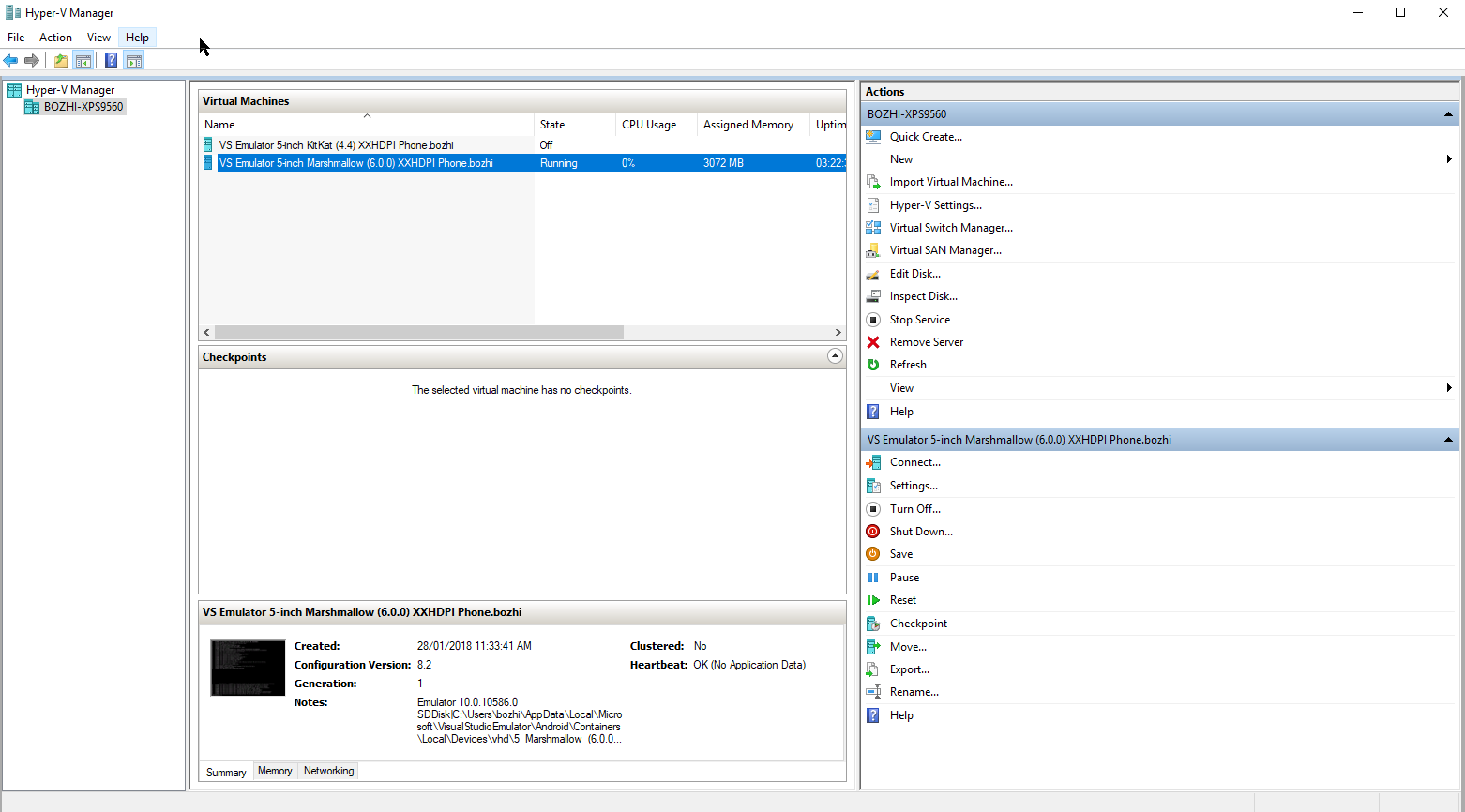Click the Virtual Switch Manager icon
This screenshot has height=812, width=1465.
point(873,228)
